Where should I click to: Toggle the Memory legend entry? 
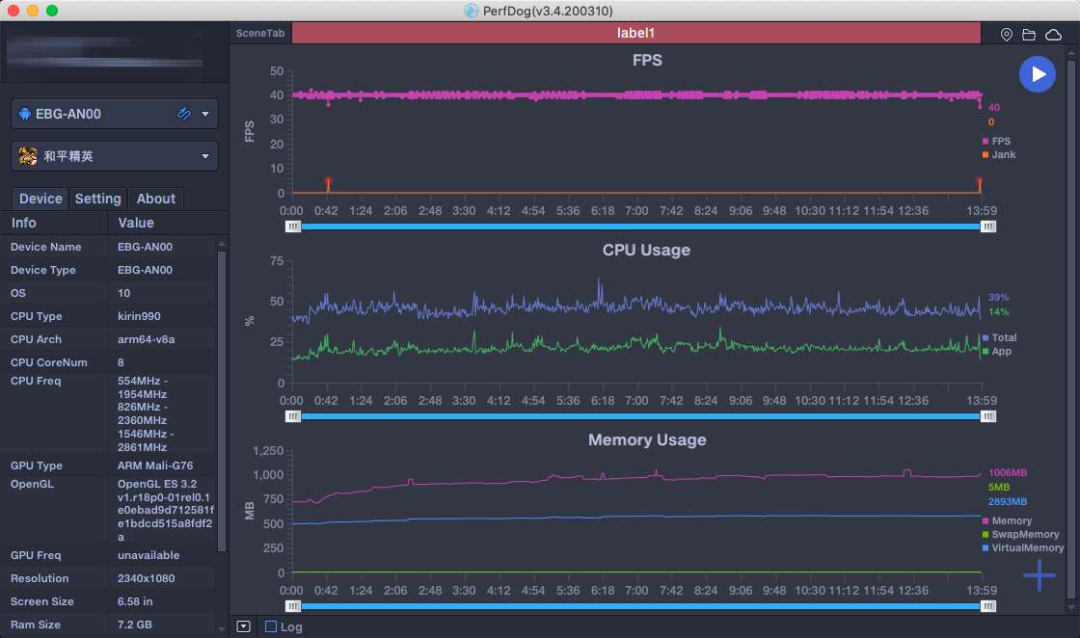tap(1007, 521)
